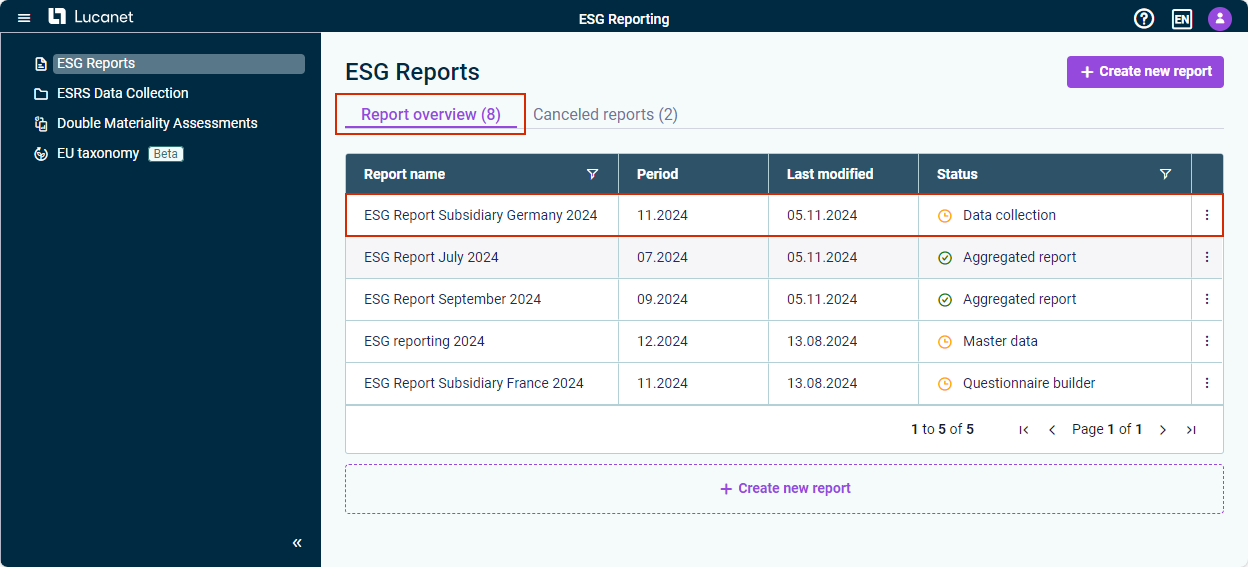Image resolution: width=1248 pixels, height=567 pixels.
Task: Click the purple Create new report button
Action: pos(1145,72)
